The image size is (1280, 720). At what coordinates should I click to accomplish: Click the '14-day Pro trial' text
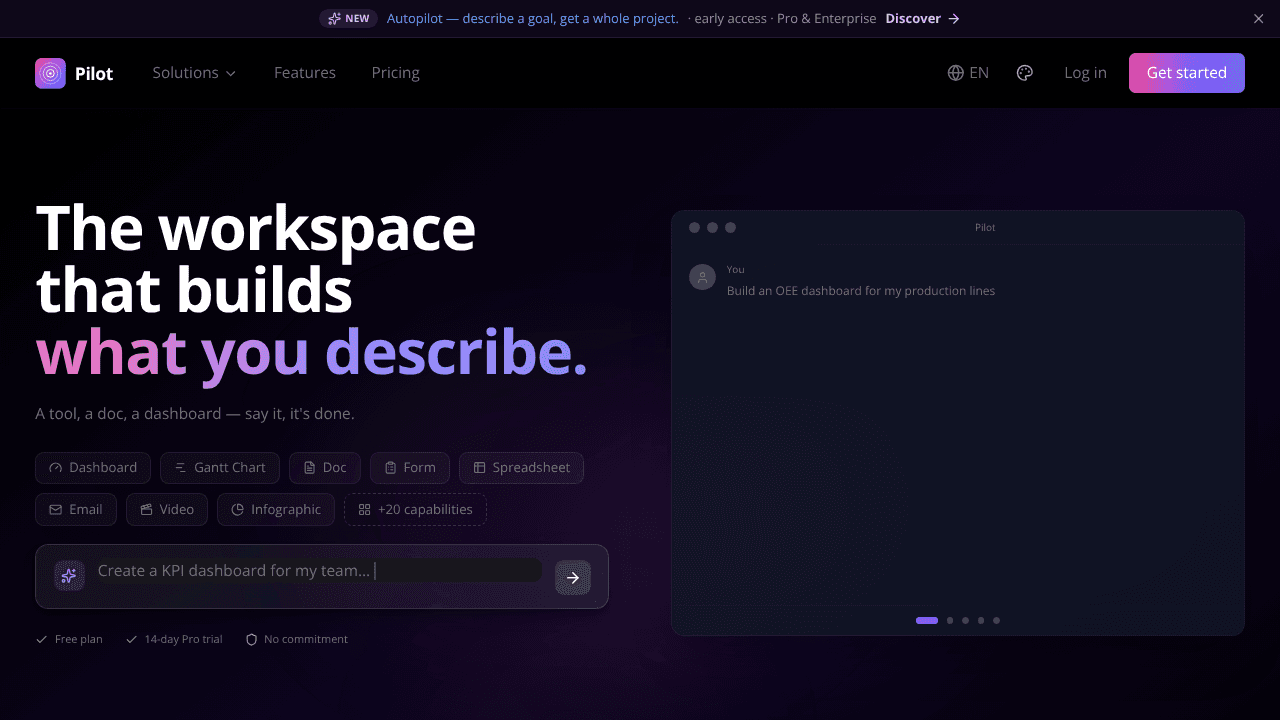183,639
